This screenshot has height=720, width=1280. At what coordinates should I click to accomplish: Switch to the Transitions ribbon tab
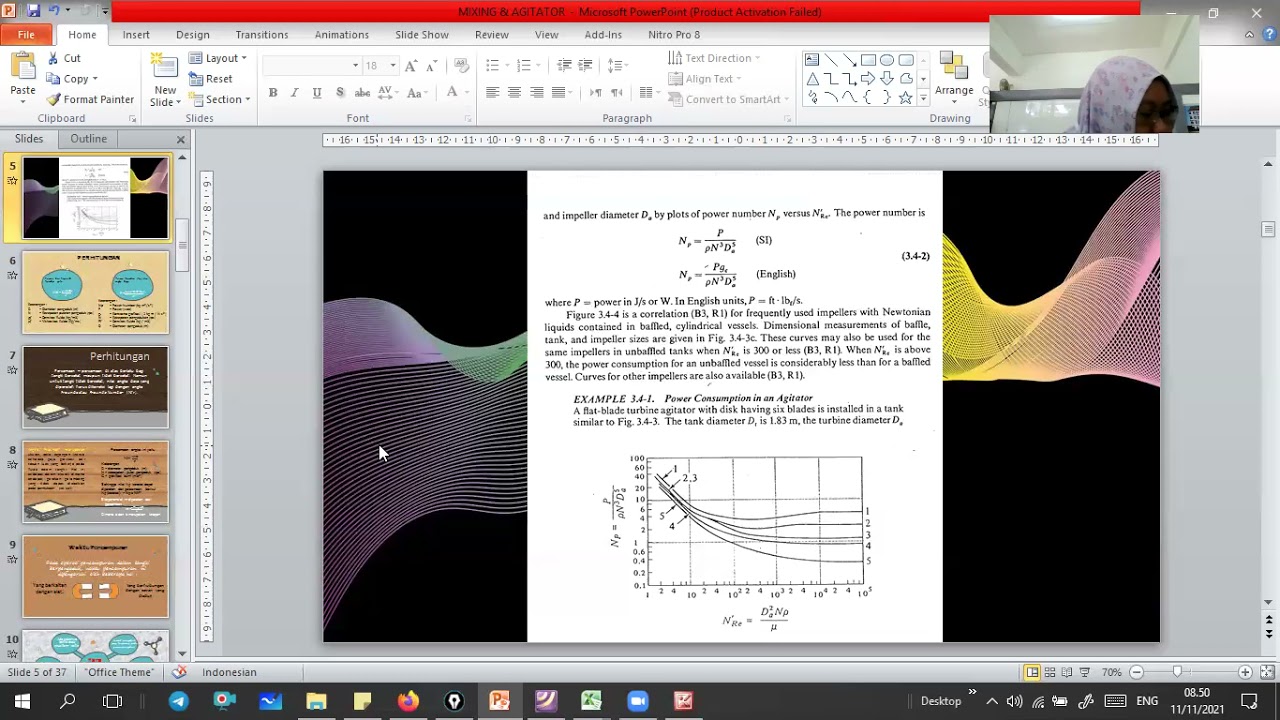pos(262,34)
